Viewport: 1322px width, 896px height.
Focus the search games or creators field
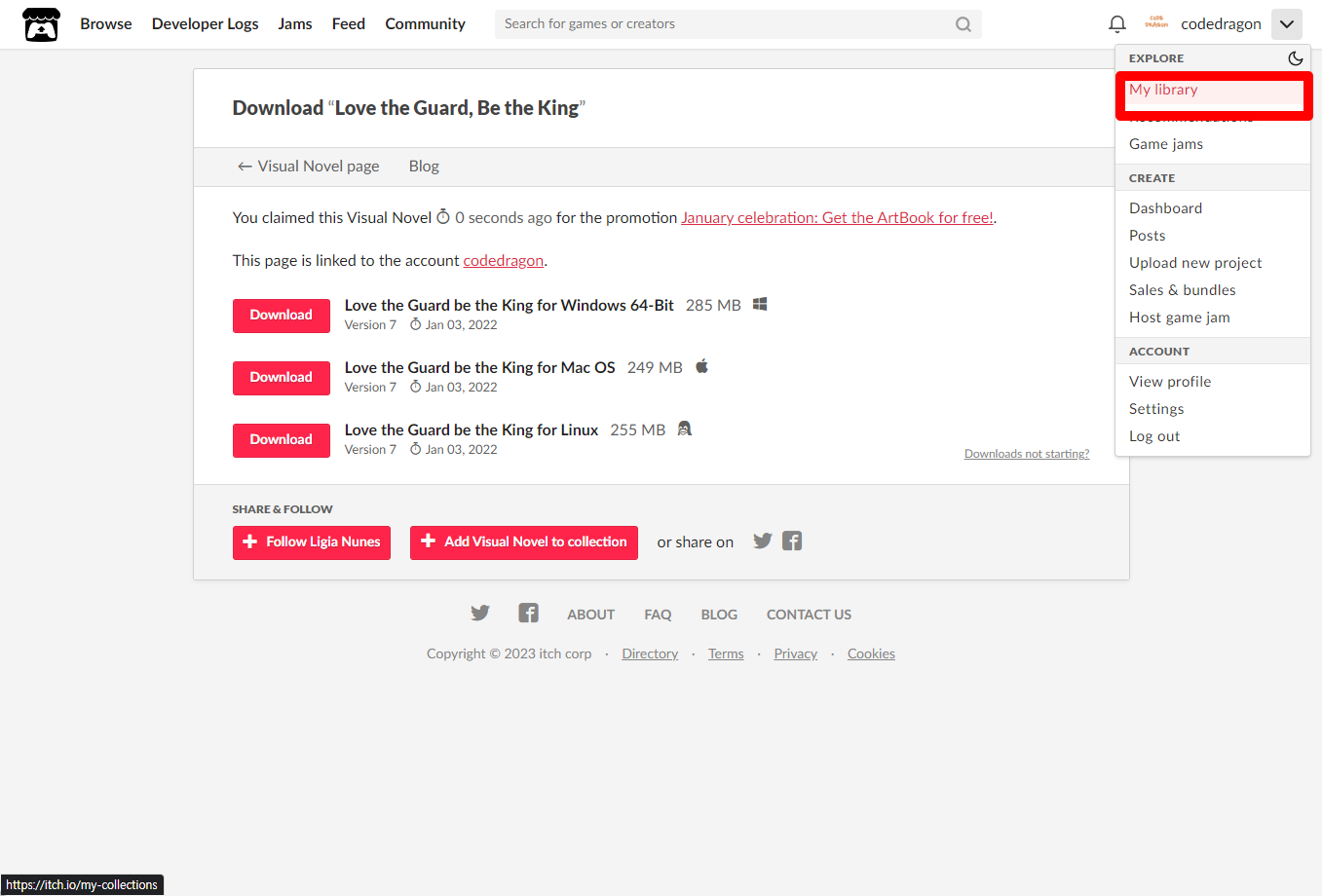737,24
